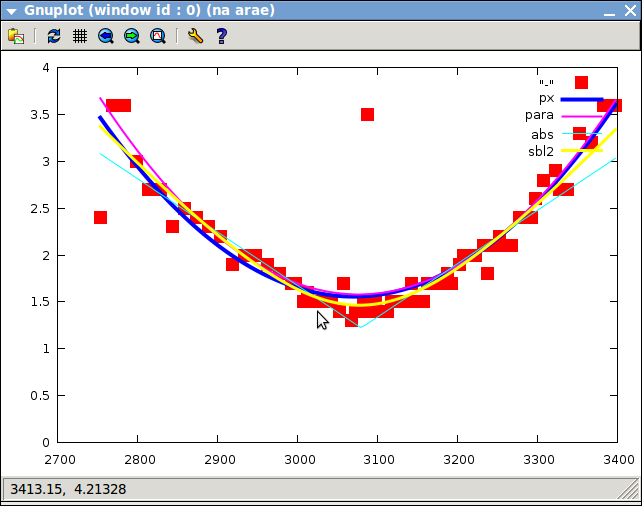Viewport: 642px width, 506px height.
Task: Close the Gnuplot window
Action: [629, 11]
